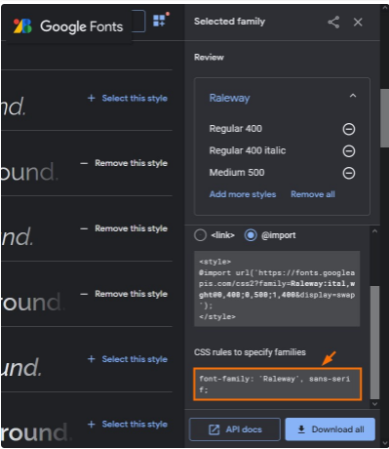Viewport: 389px width, 449px height.
Task: Share the selected family
Action: [x=333, y=22]
